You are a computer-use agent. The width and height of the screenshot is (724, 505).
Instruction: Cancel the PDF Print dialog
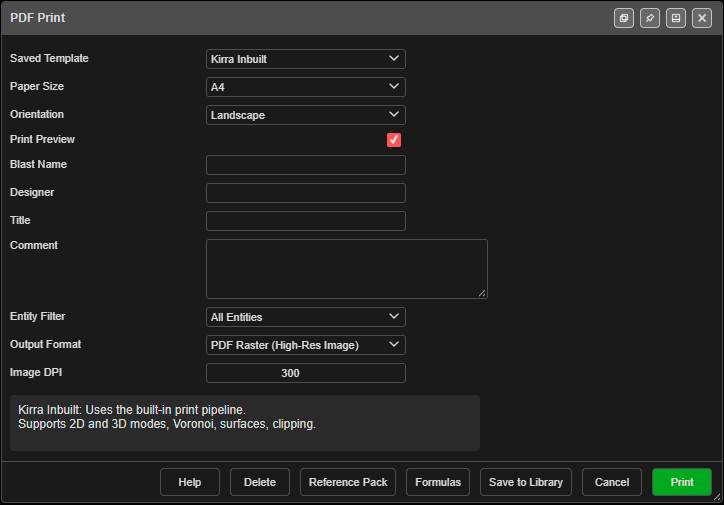click(612, 482)
